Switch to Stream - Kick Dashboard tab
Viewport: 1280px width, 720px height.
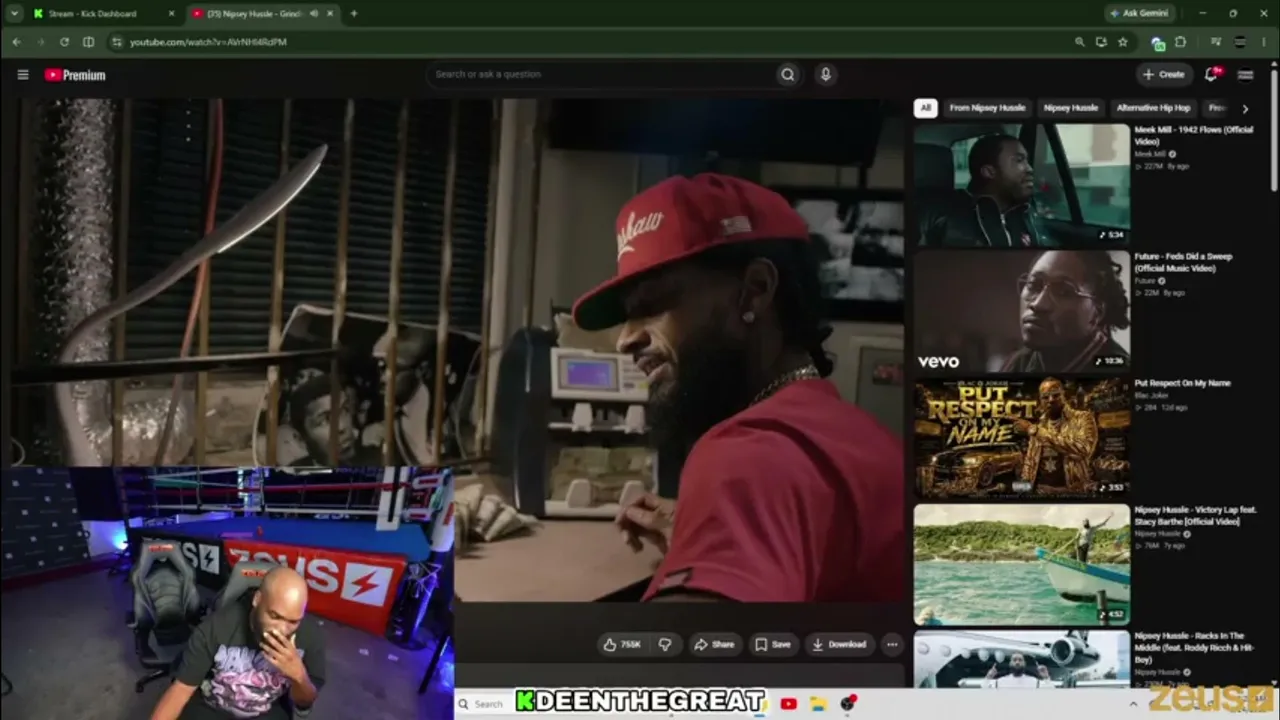click(93, 14)
